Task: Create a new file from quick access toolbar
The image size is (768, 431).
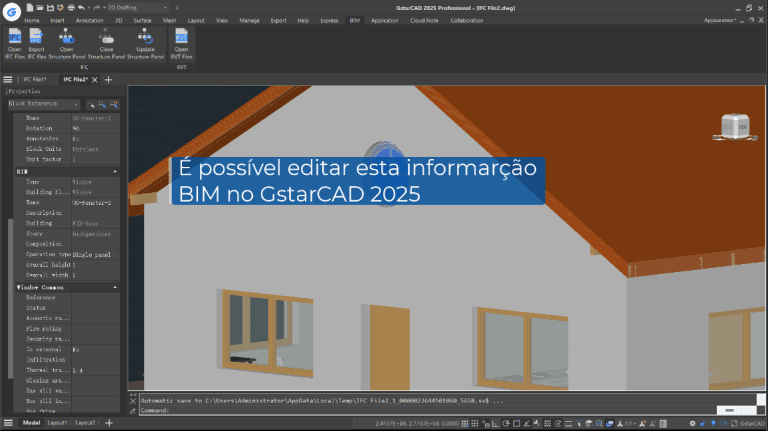Action: coord(30,7)
